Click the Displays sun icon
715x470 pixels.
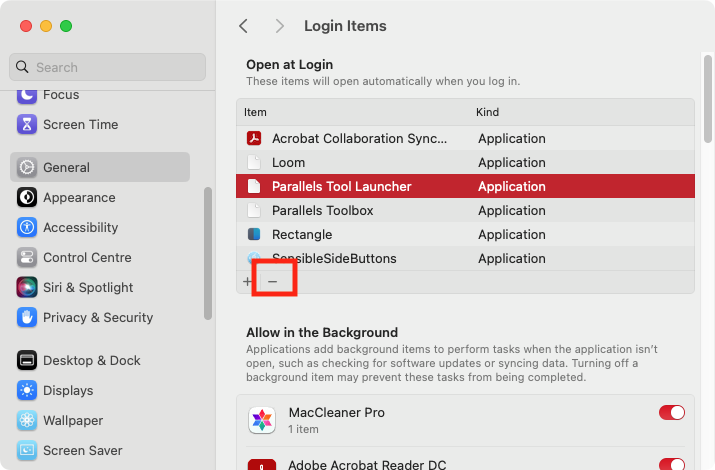(x=27, y=390)
